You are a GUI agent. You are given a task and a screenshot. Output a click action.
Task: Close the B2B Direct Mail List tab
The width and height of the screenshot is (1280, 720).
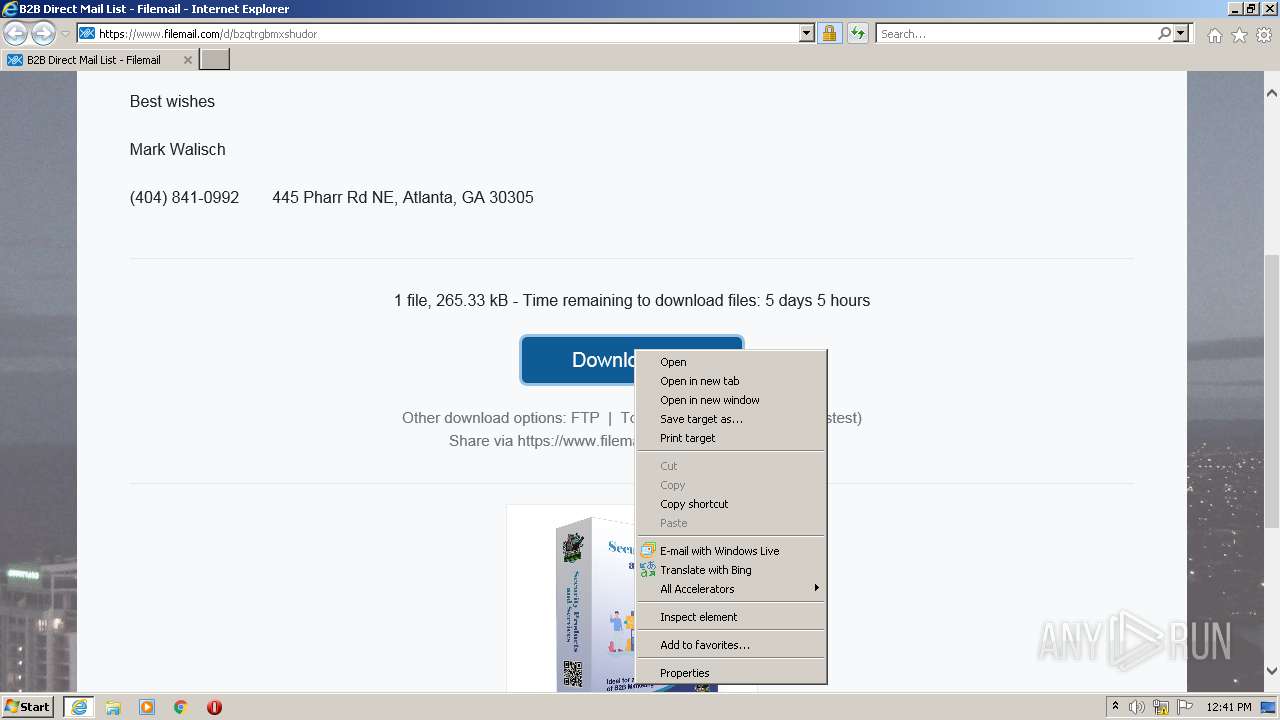point(187,60)
